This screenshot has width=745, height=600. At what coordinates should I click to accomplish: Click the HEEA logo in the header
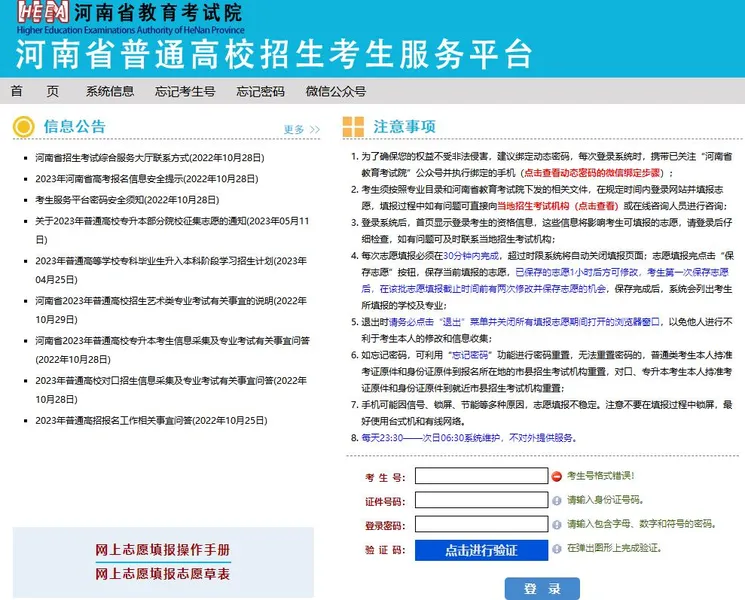tap(44, 12)
